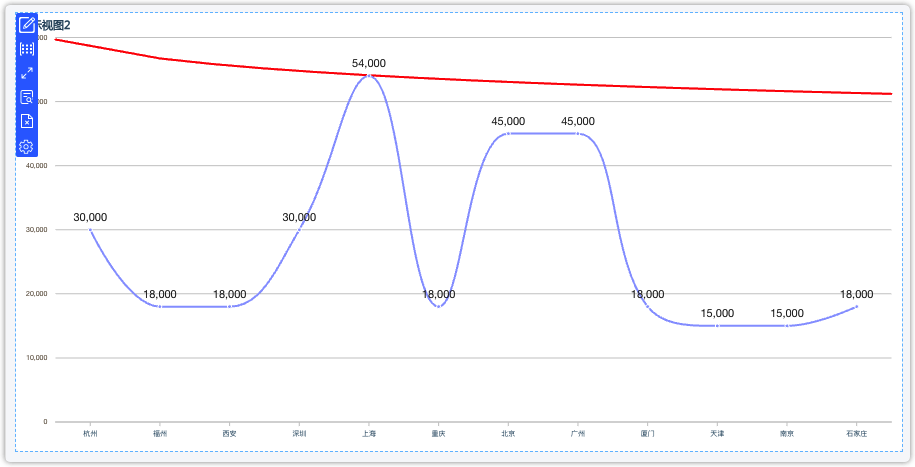Expand chart with the fullscreen arrows icon
Viewport: 915px width, 467px height.
27,73
